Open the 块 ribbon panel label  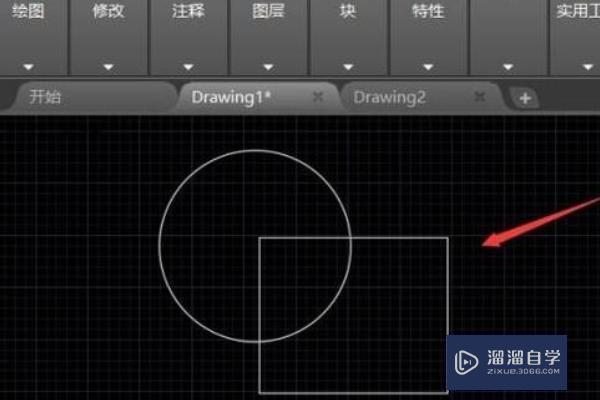pos(348,11)
